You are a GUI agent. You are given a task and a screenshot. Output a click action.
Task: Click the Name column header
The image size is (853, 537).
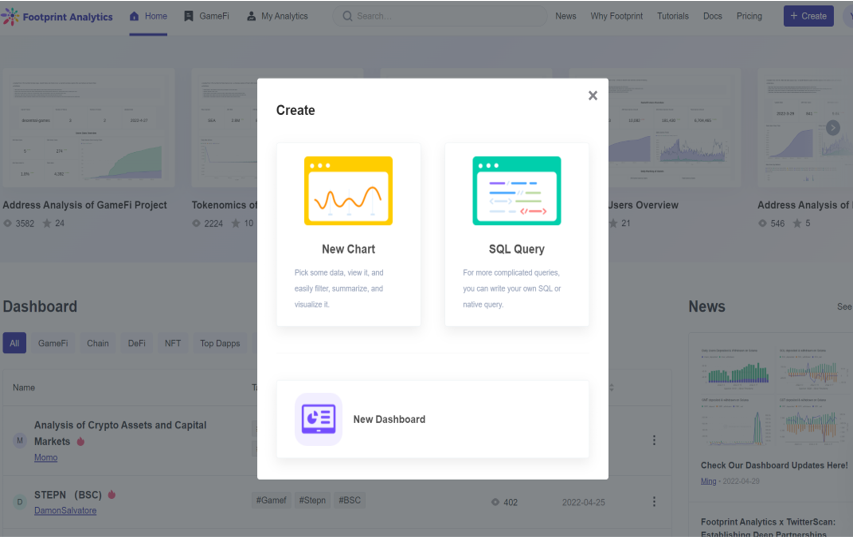click(x=24, y=387)
